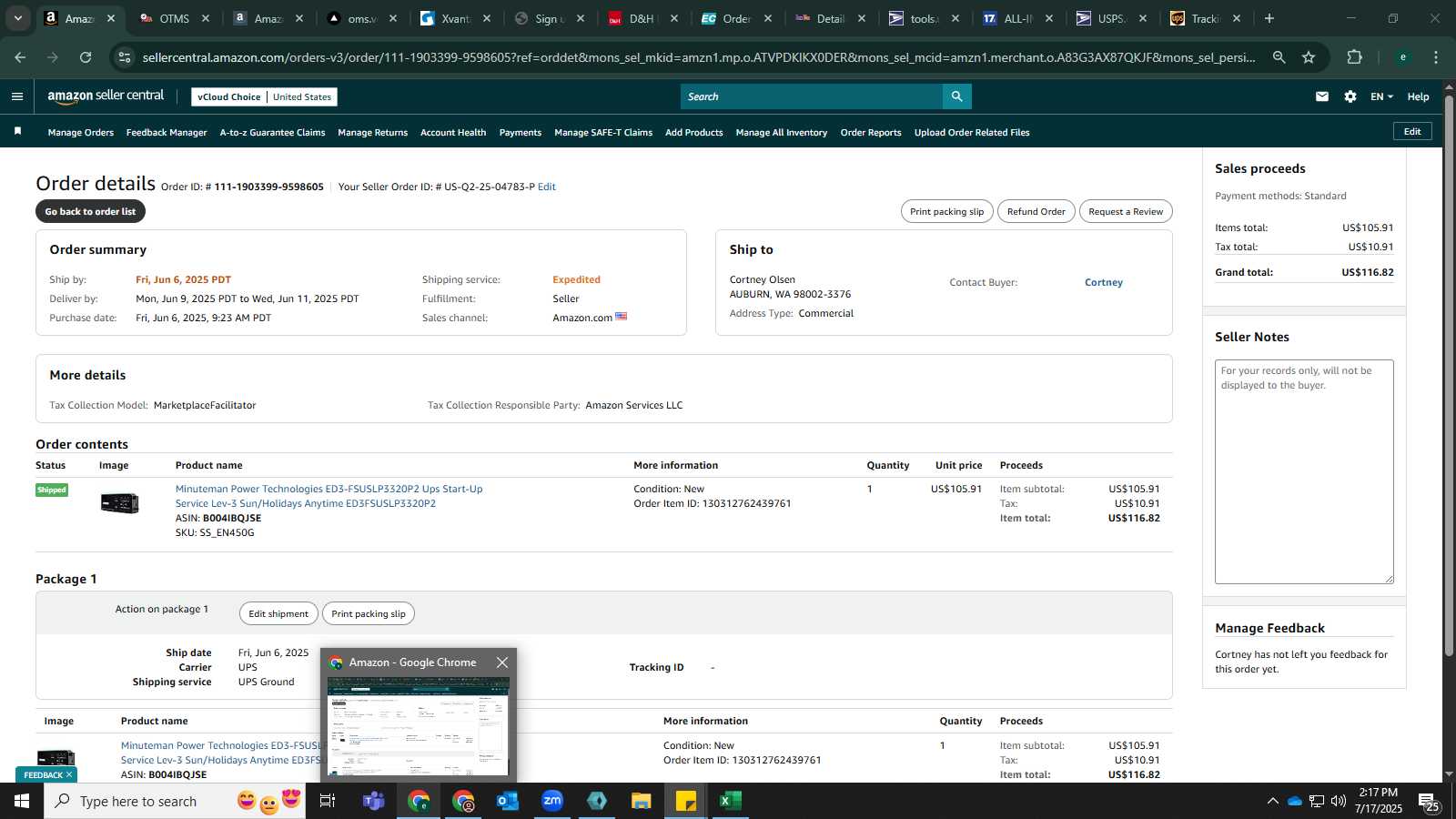Open the Account Health menu
Viewport: 1456px width, 819px height.
click(453, 133)
